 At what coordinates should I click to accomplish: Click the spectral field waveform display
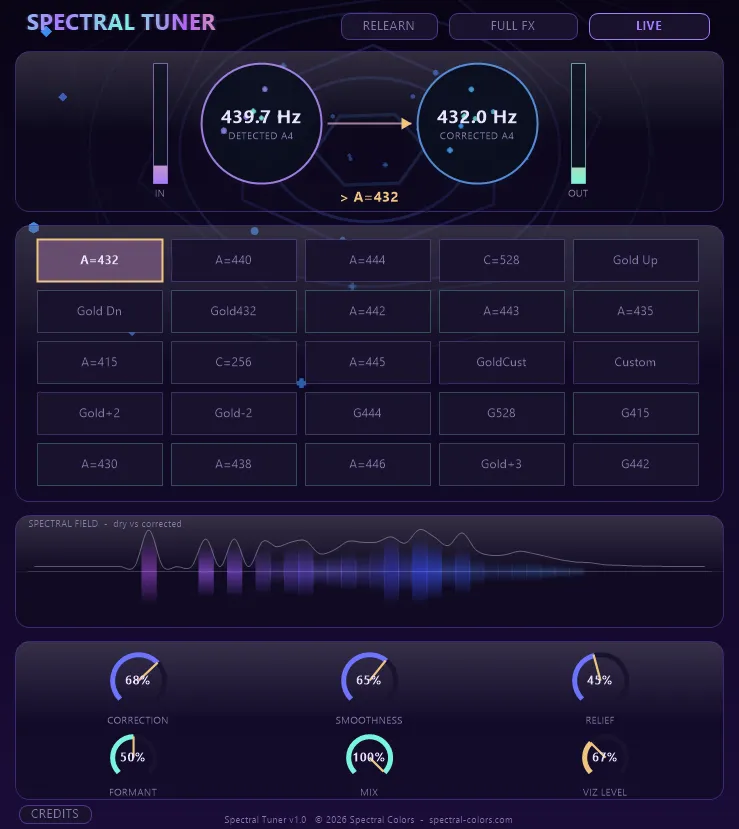(370, 571)
